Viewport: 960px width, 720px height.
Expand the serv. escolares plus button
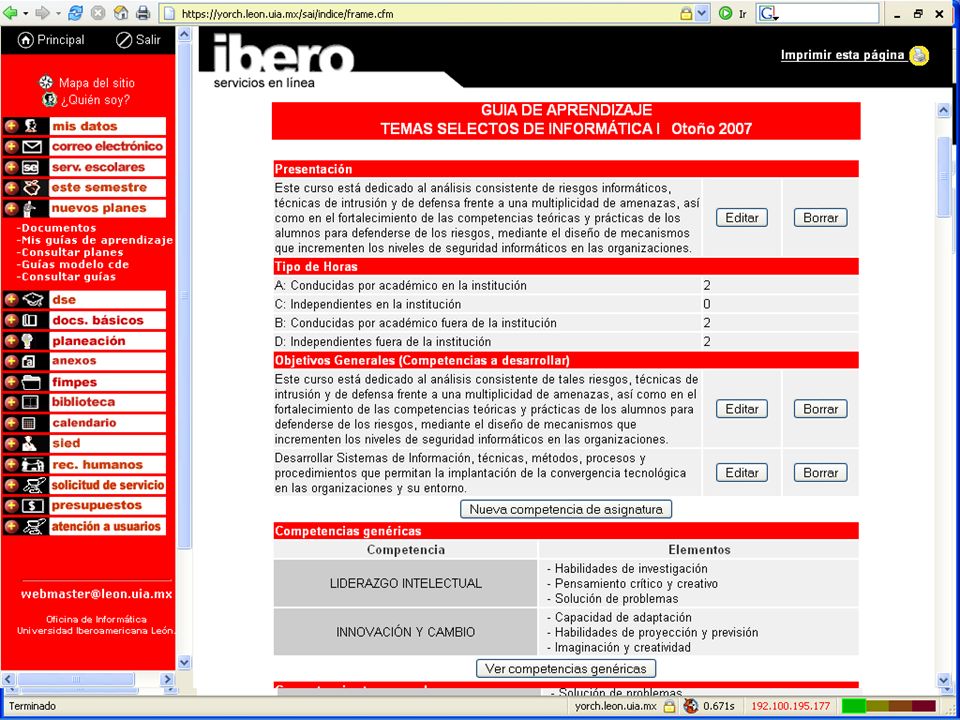tap(11, 167)
